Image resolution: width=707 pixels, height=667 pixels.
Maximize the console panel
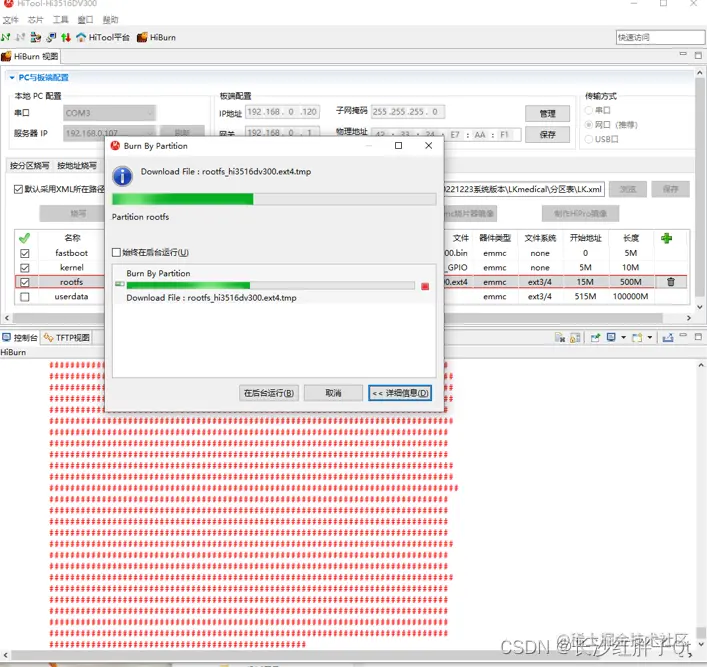(698, 336)
